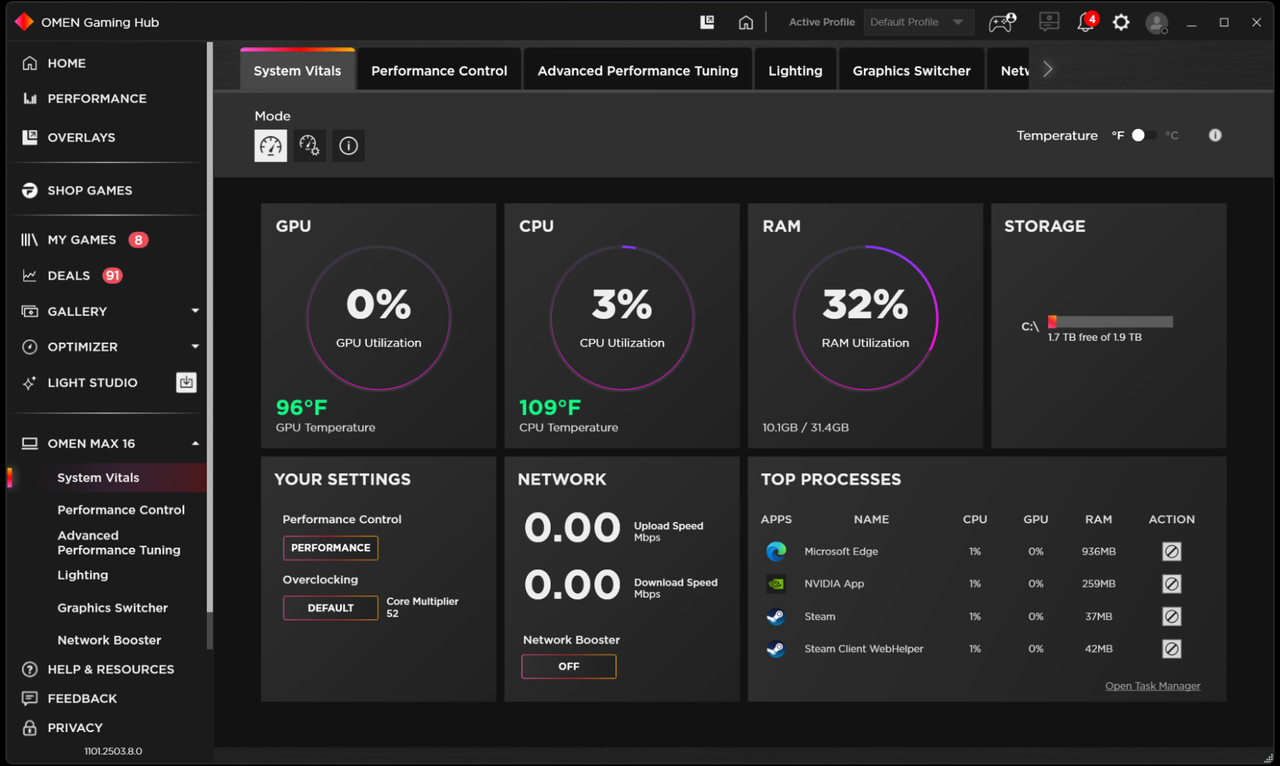
Task: Click the game controller icon in header
Action: click(x=1001, y=22)
